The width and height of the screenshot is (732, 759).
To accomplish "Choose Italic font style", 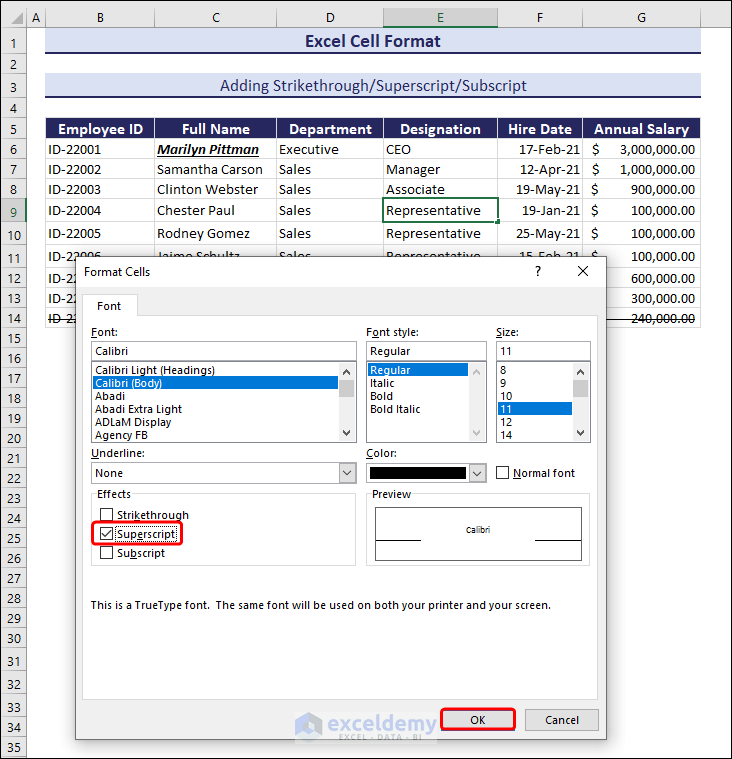I will click(418, 383).
